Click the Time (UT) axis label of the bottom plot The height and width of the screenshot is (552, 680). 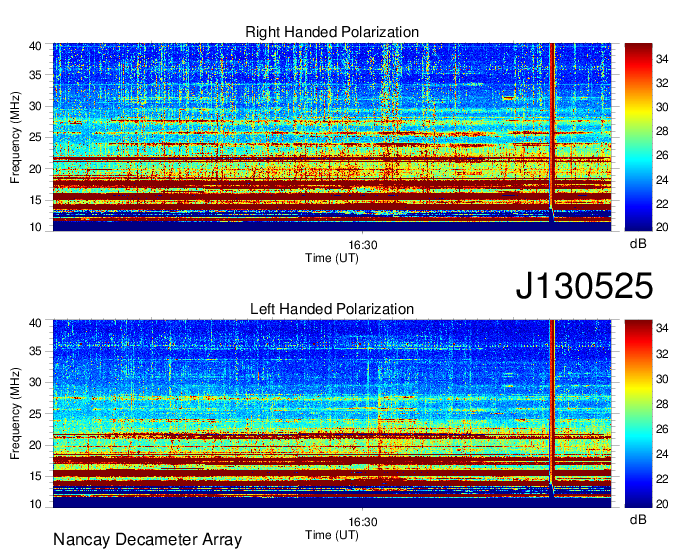(x=332, y=535)
